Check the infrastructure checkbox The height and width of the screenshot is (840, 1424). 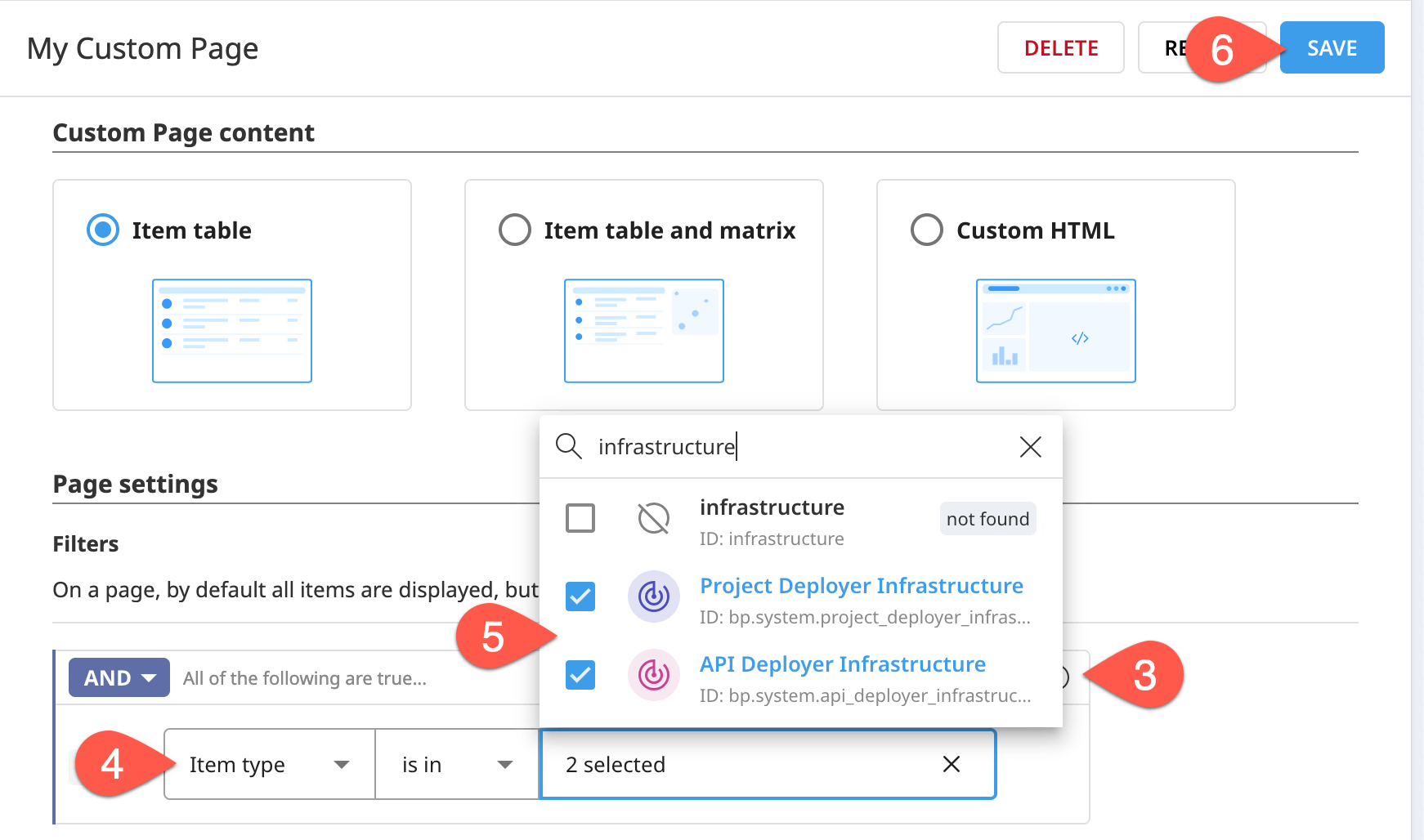pyautogui.click(x=580, y=518)
